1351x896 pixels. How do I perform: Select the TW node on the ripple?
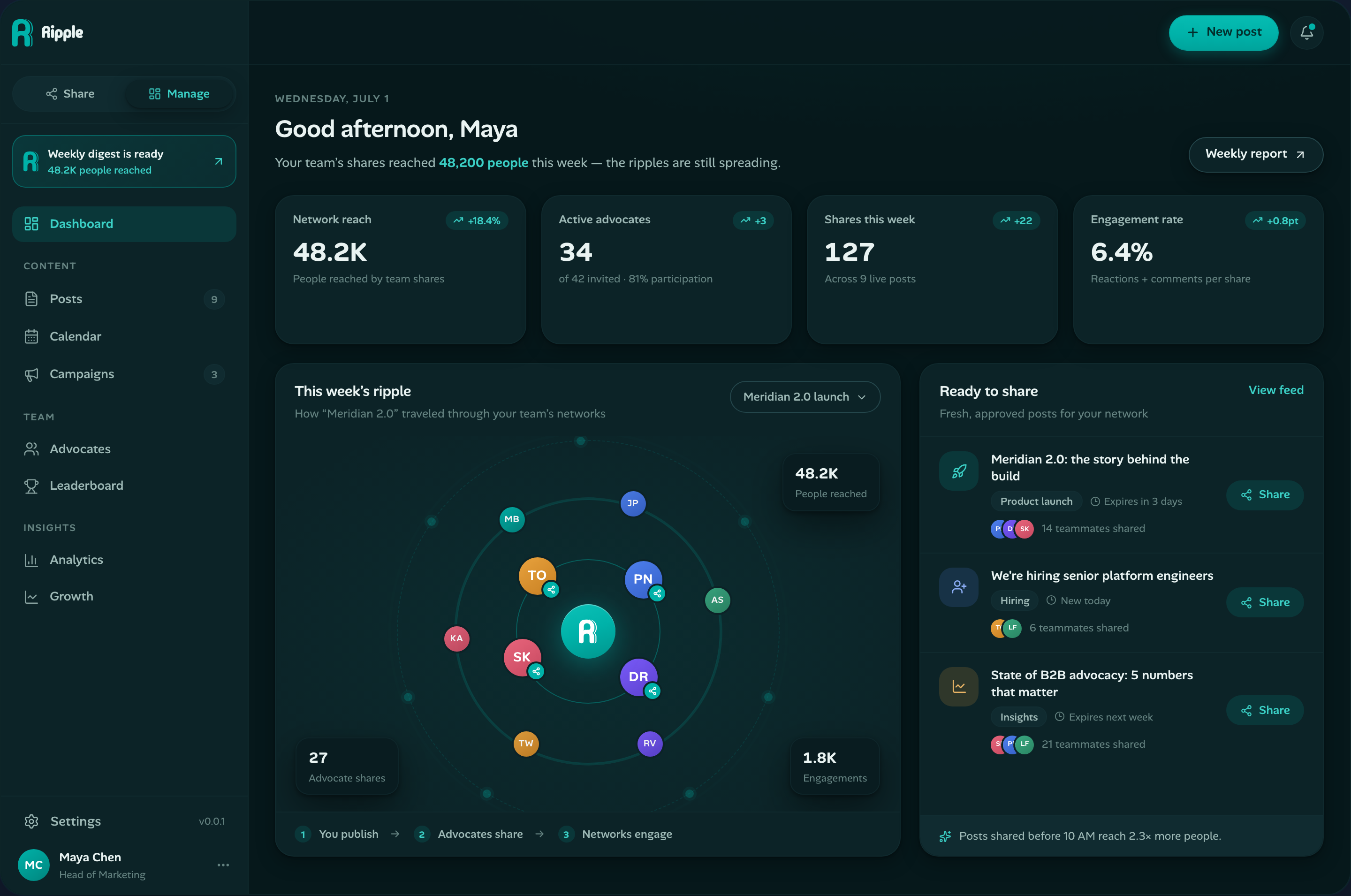(x=526, y=744)
